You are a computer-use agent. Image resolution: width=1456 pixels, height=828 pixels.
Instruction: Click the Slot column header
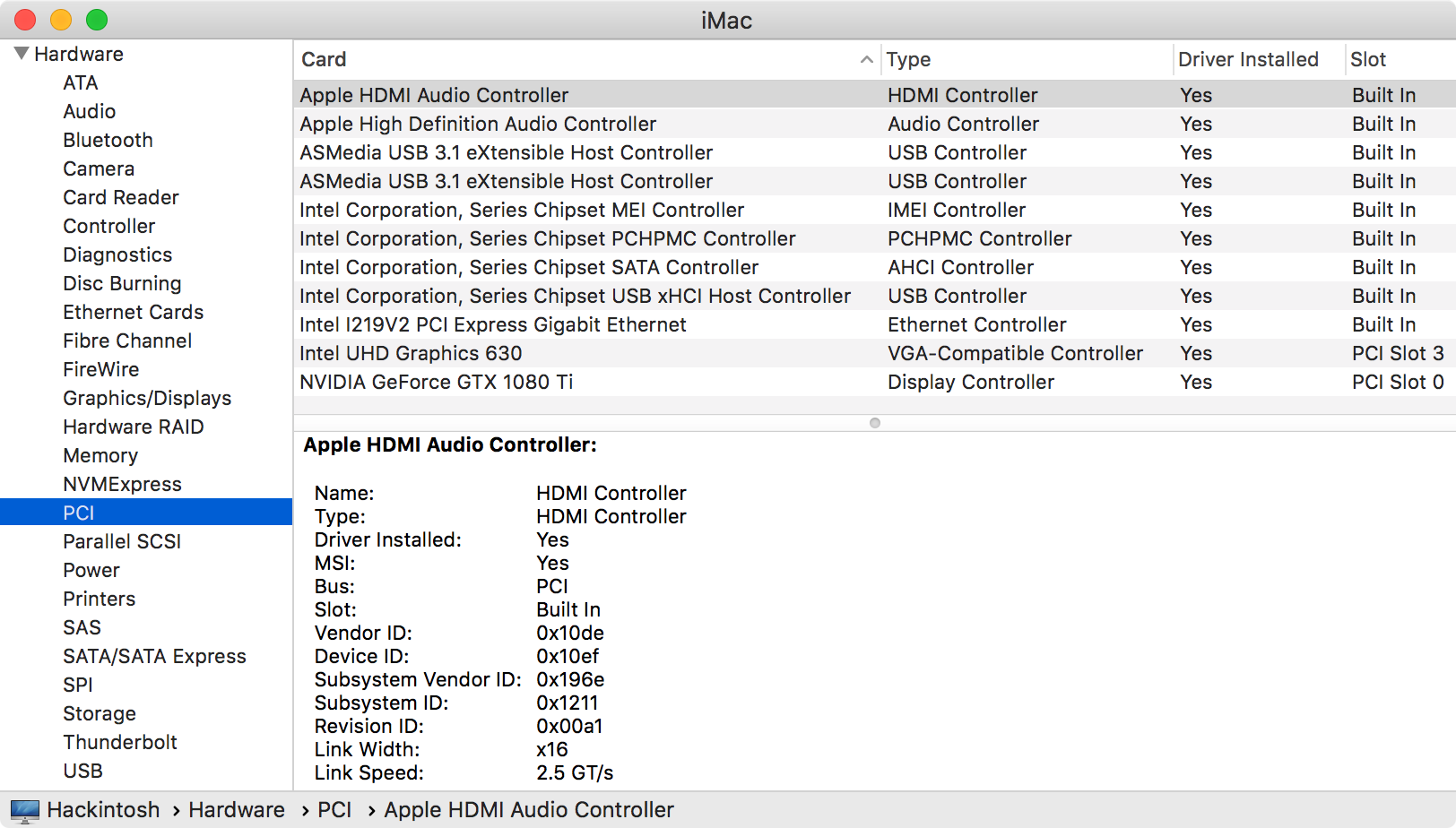pyautogui.click(x=1367, y=60)
